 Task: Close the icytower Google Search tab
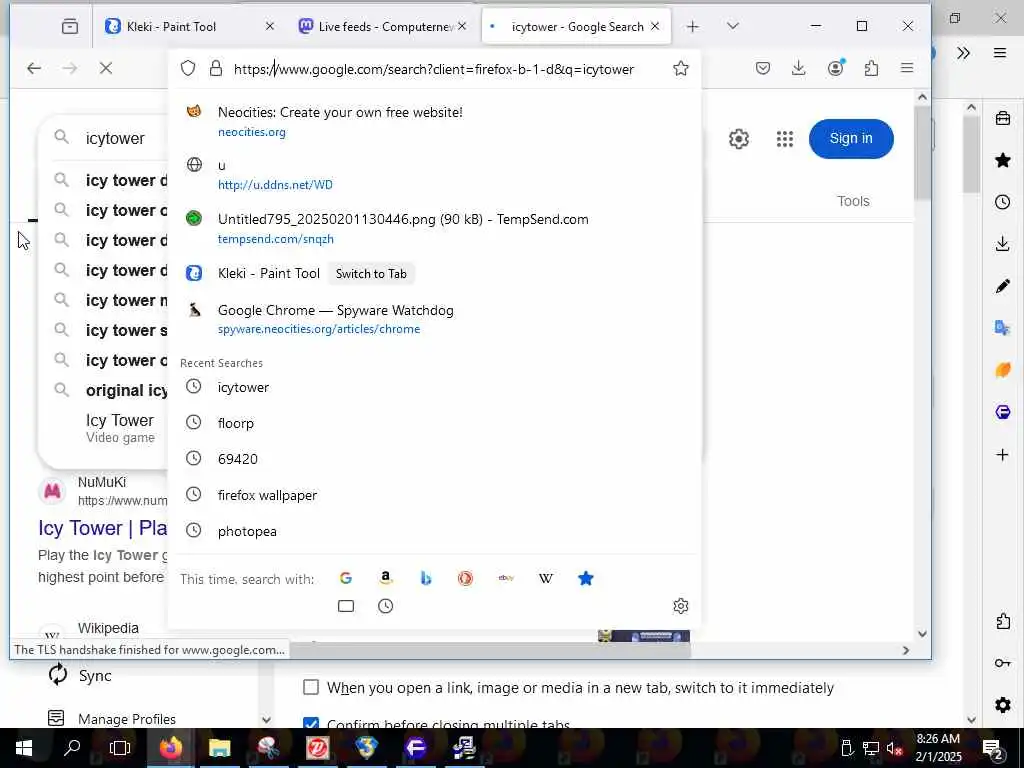pos(655,26)
